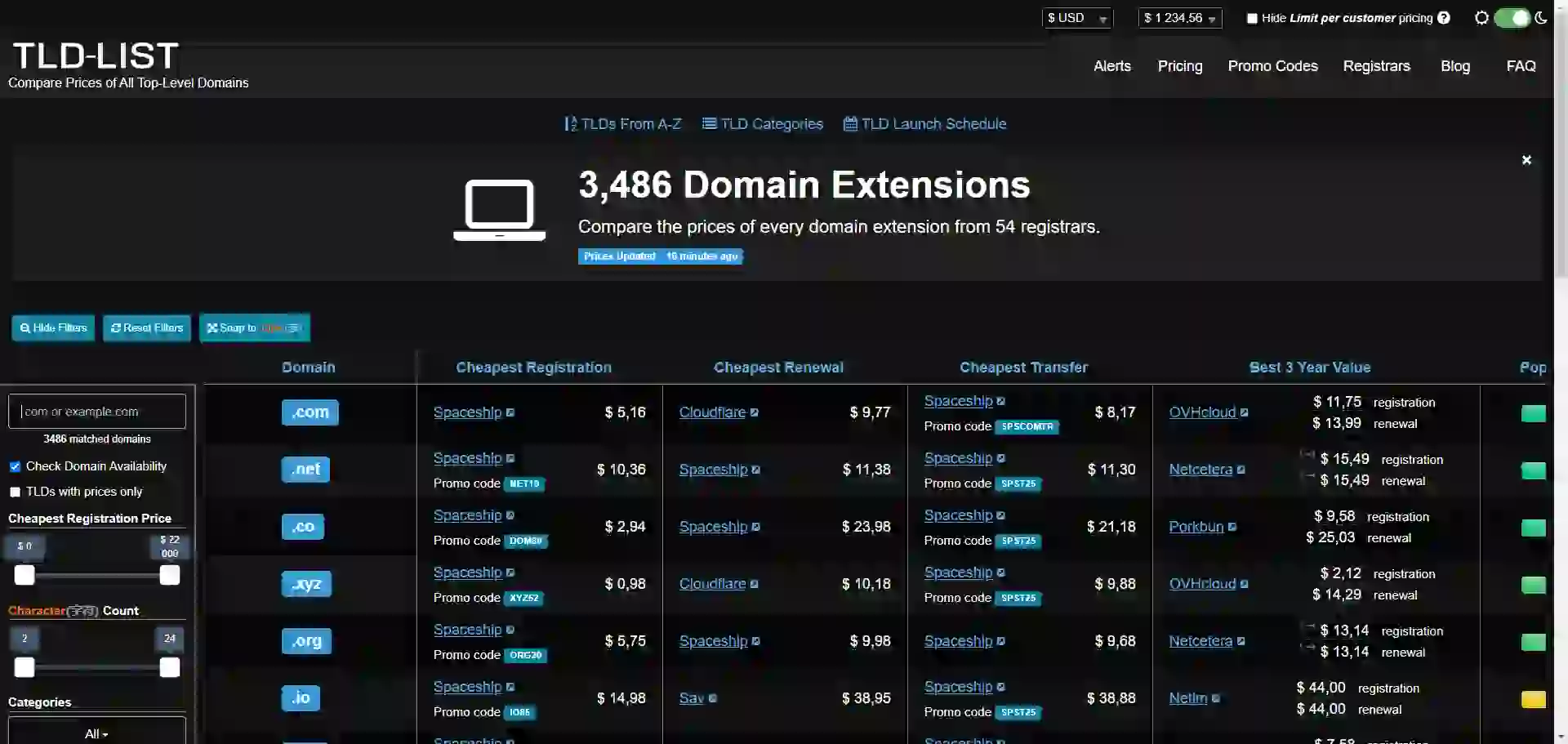Screen dimensions: 1568x744
Task: Click the external link icon beside Sav
Action: 712,698
